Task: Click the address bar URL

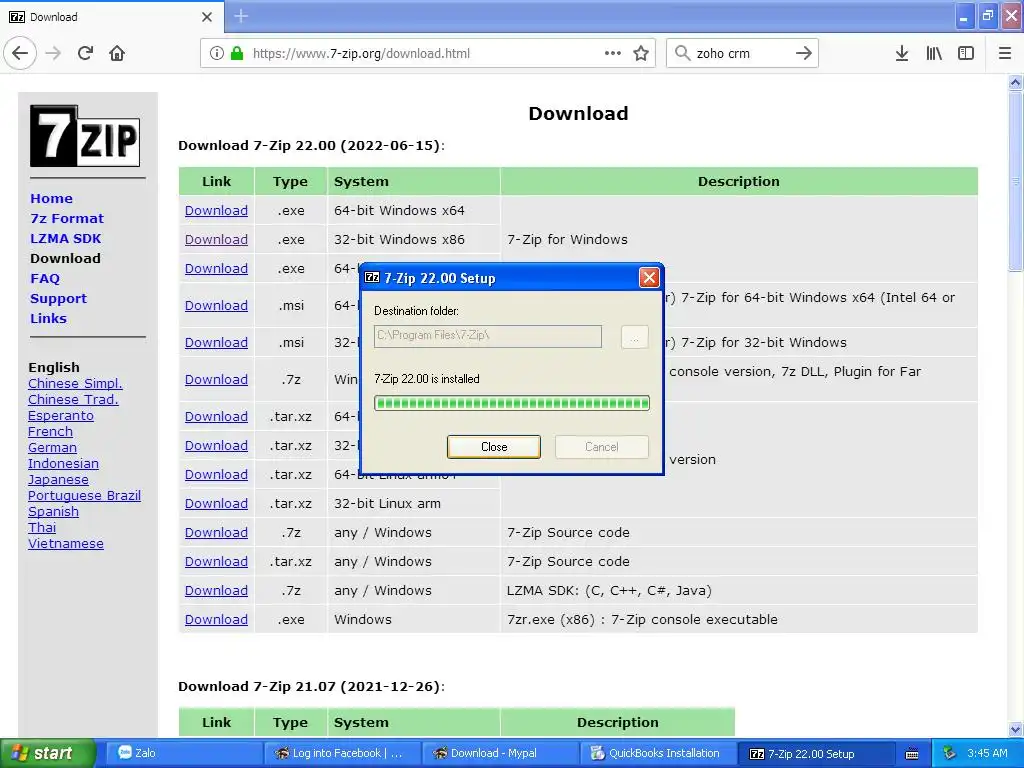Action: click(361, 54)
